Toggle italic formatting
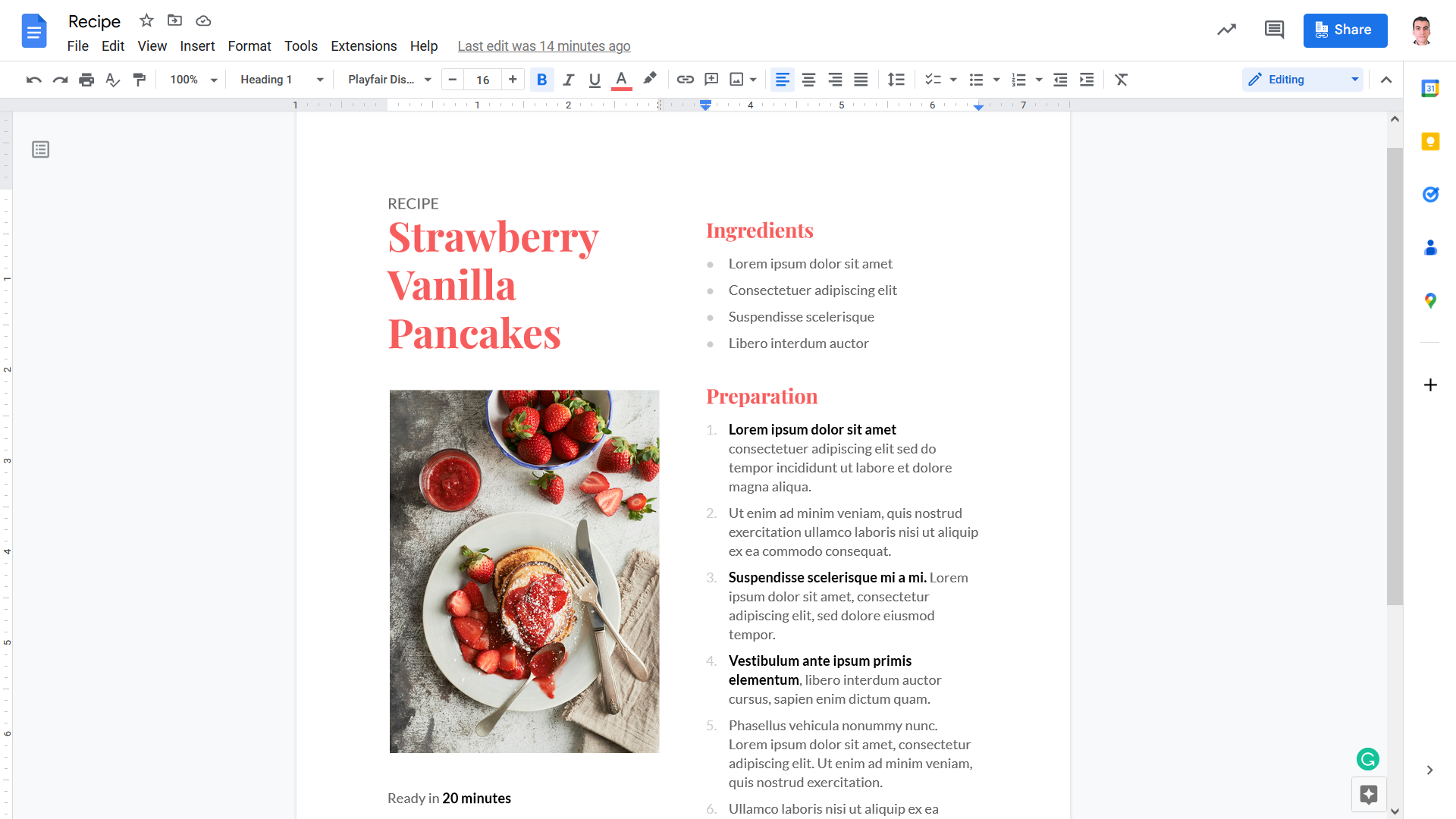Viewport: 1456px width, 819px height. pos(568,80)
